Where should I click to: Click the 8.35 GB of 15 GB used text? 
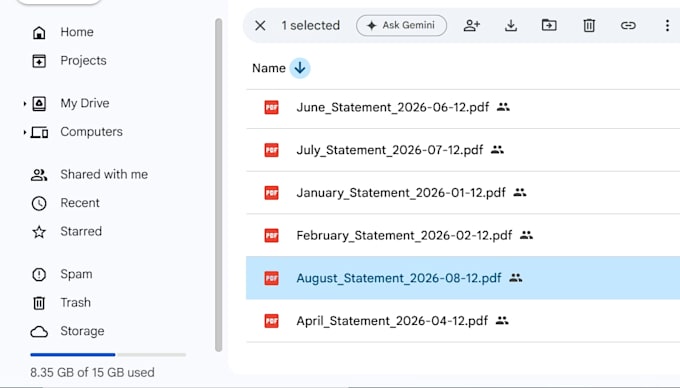click(92, 372)
